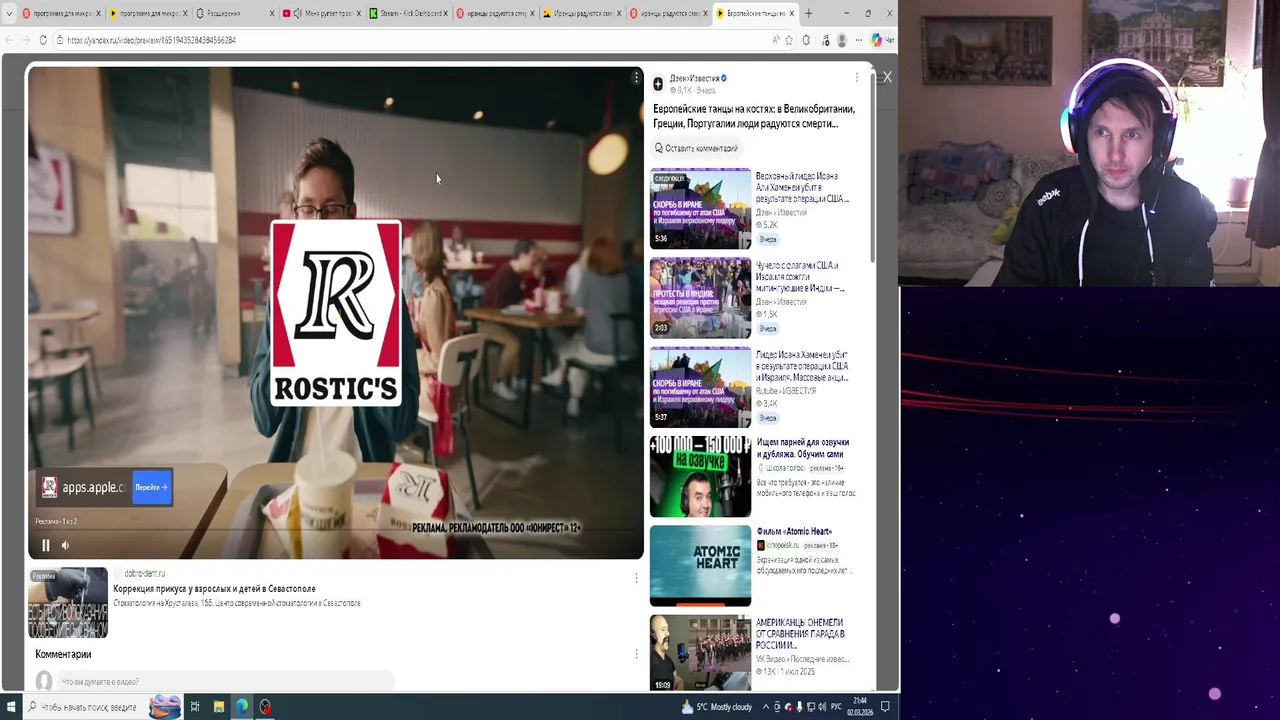1280x720 pixels.
Task: Pause the video ad playback
Action: (x=45, y=545)
